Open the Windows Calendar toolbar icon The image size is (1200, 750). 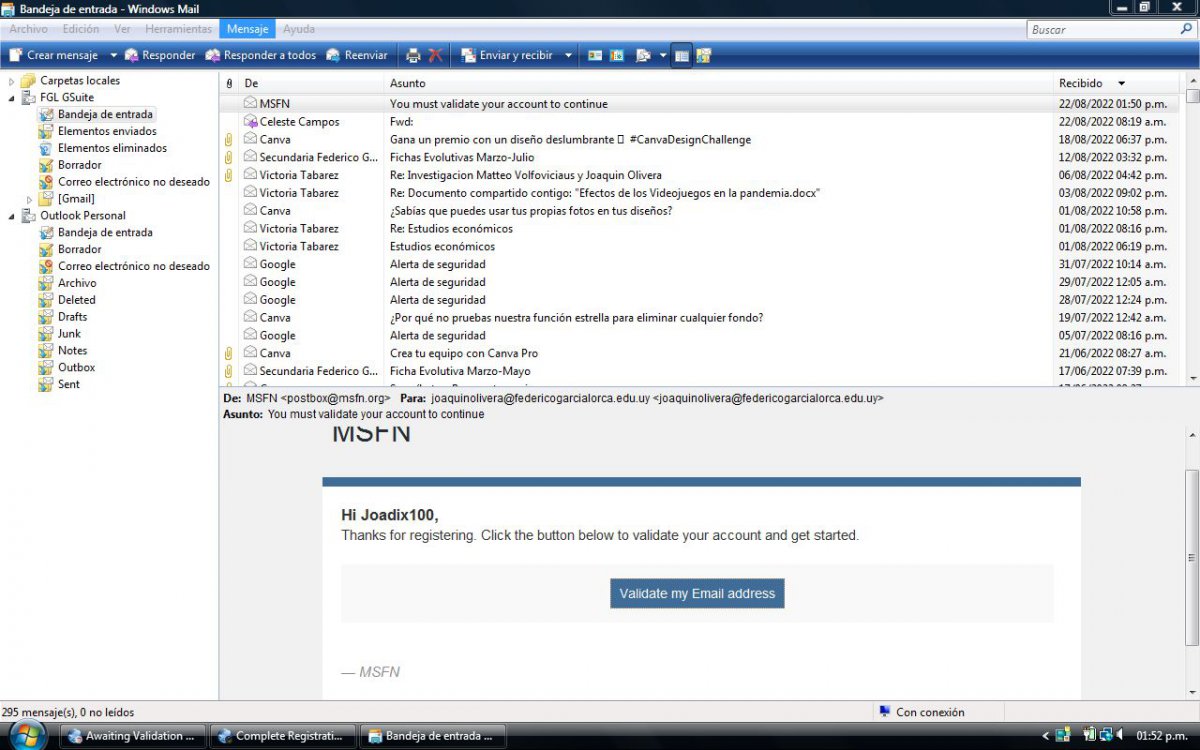[x=617, y=55]
